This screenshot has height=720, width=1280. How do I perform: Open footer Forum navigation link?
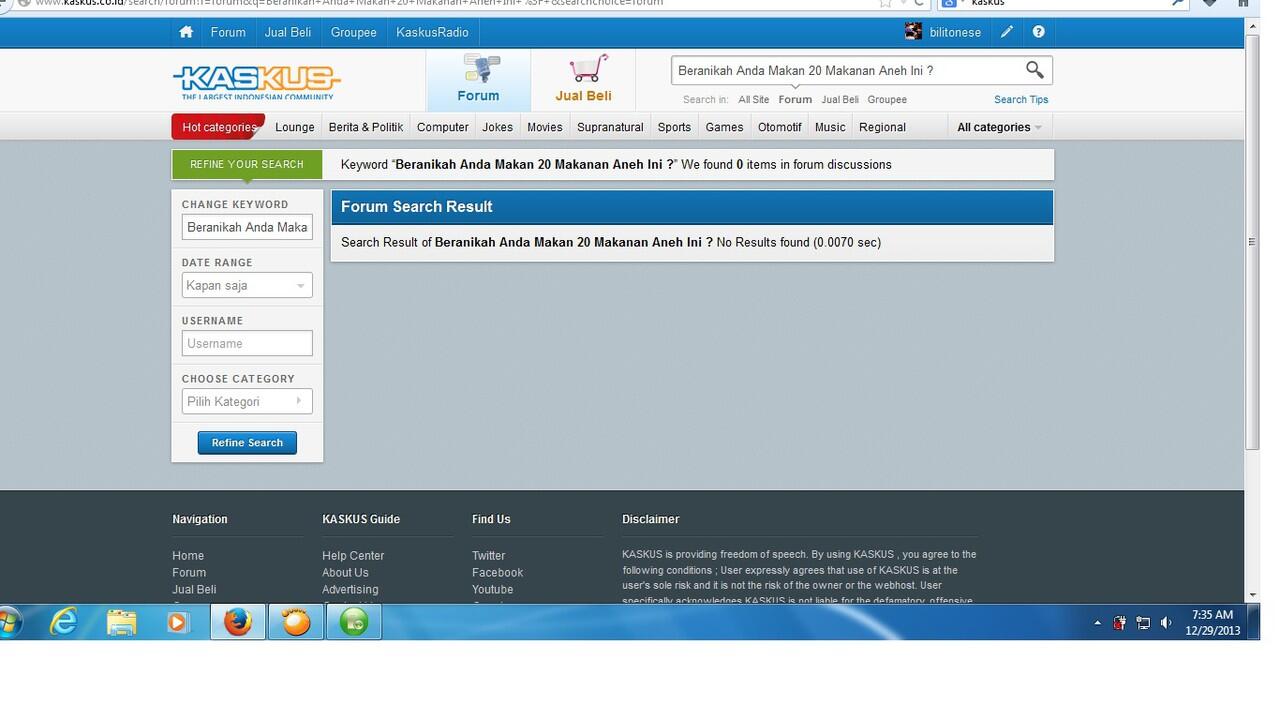[189, 573]
